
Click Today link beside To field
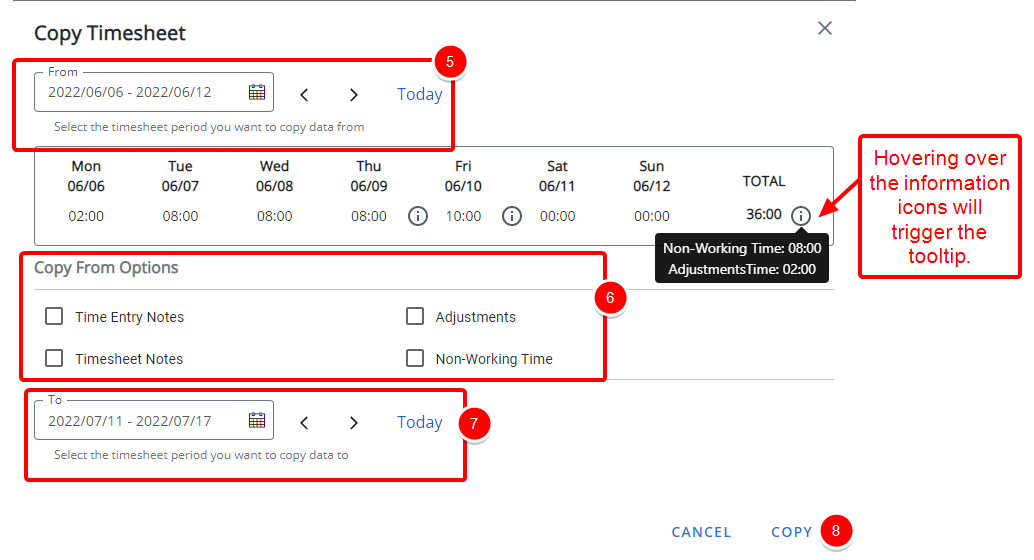(x=419, y=422)
